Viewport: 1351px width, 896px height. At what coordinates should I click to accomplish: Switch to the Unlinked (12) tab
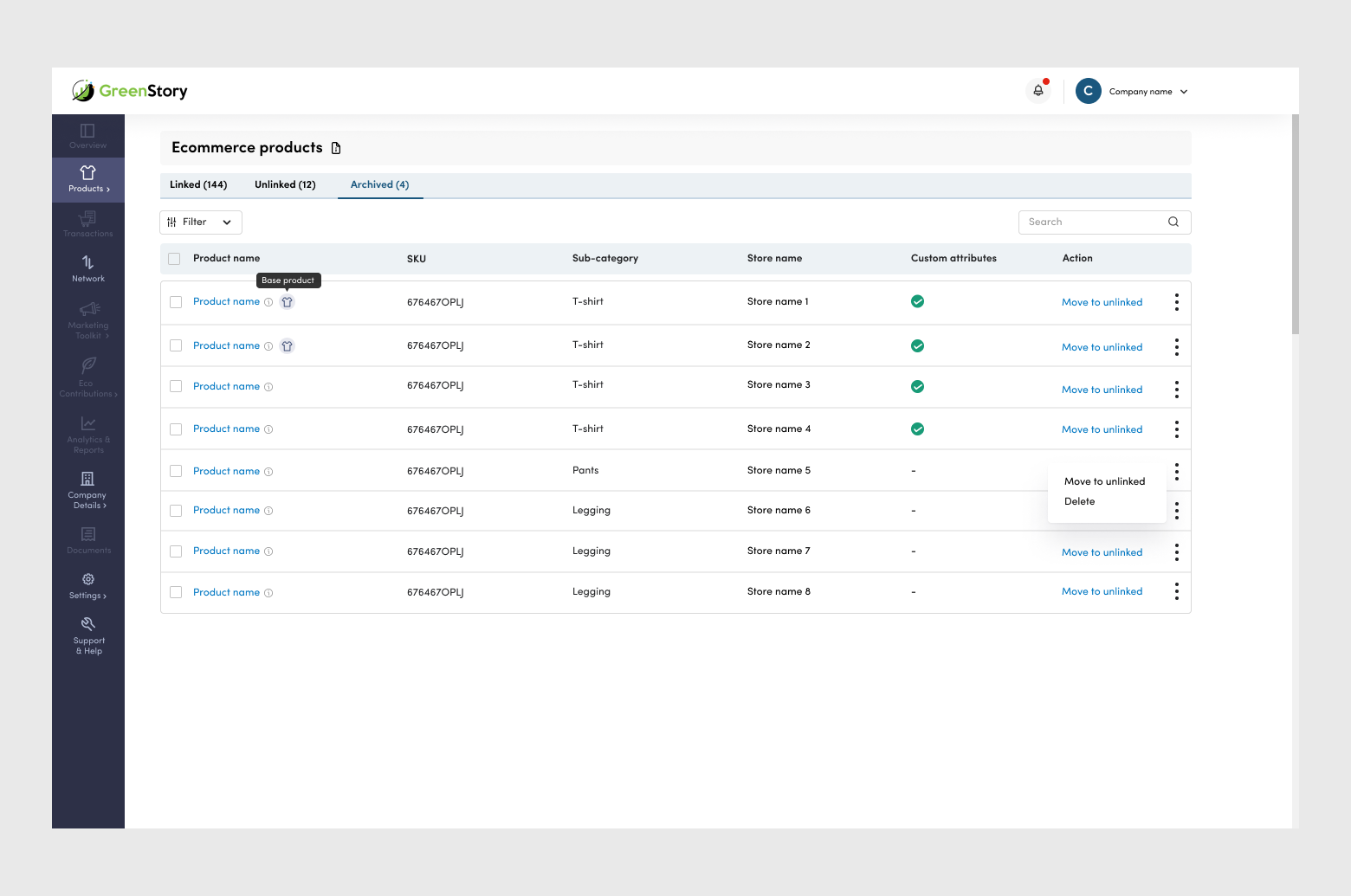coord(285,184)
